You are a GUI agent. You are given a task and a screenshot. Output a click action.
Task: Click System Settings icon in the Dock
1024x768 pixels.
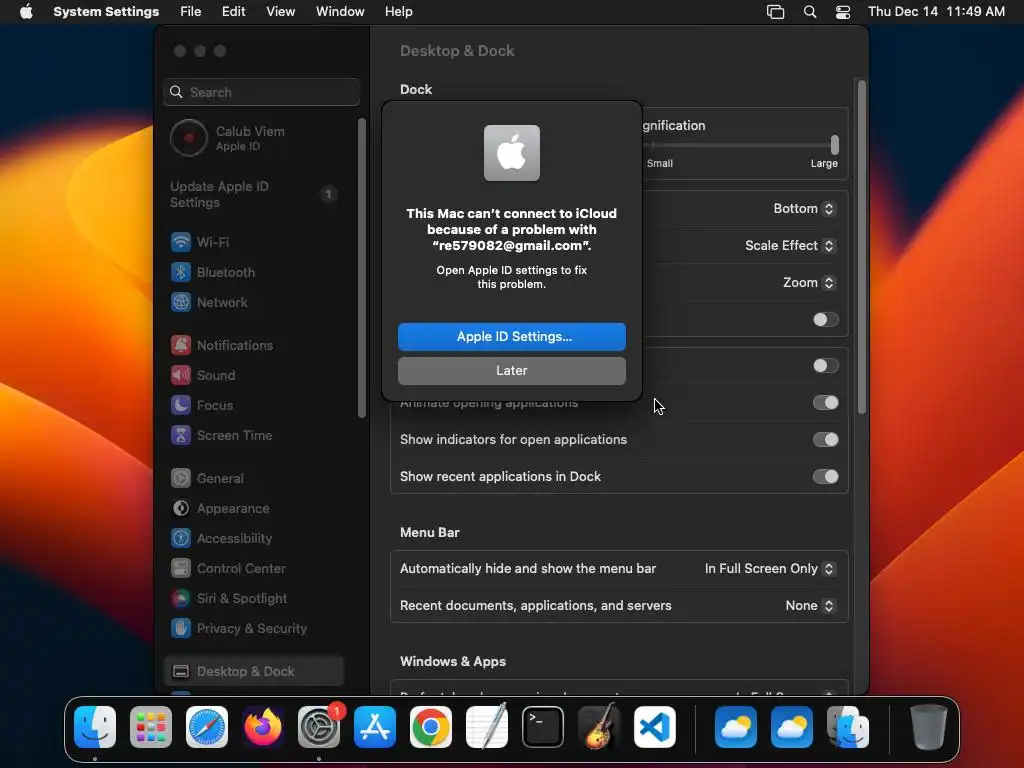coord(319,727)
